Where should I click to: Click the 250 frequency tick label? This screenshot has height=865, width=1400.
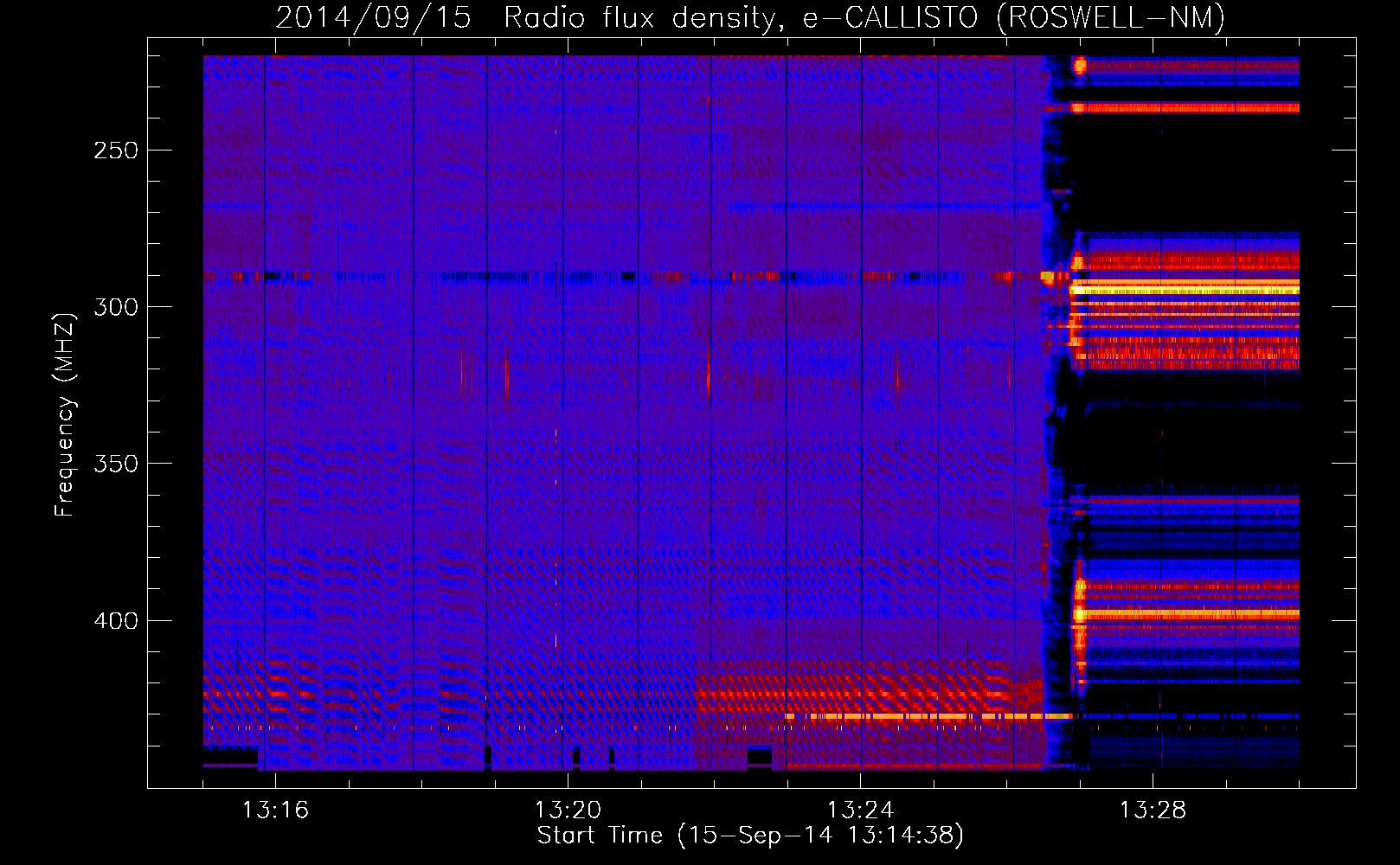(116, 151)
